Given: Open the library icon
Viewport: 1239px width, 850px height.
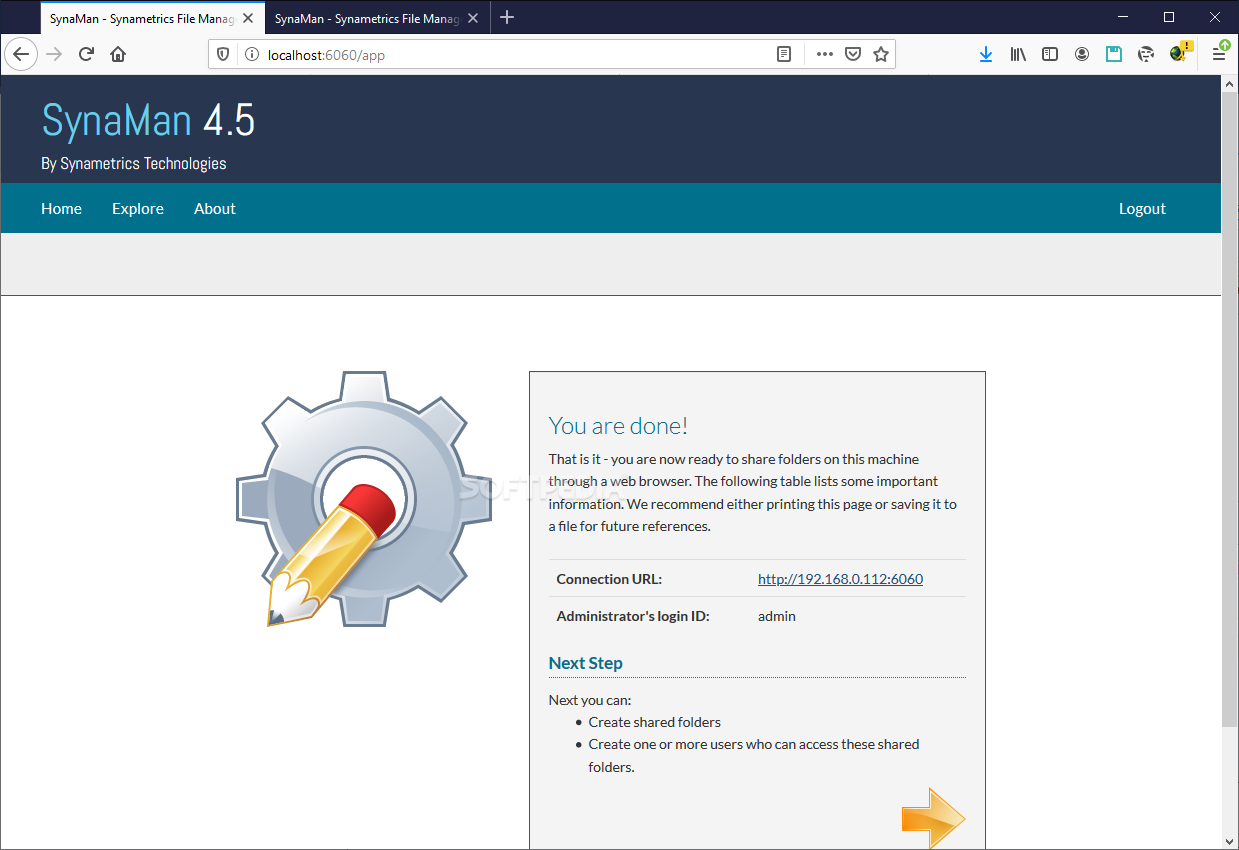Looking at the screenshot, I should pos(1018,55).
